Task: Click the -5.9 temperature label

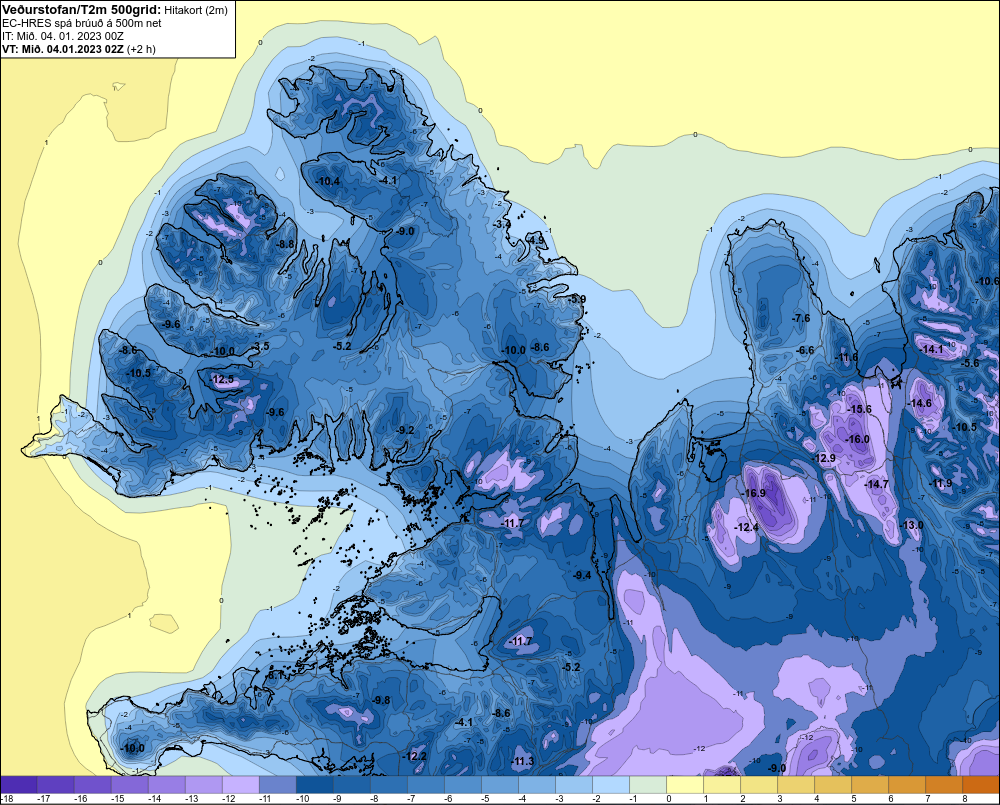Action: point(577,299)
